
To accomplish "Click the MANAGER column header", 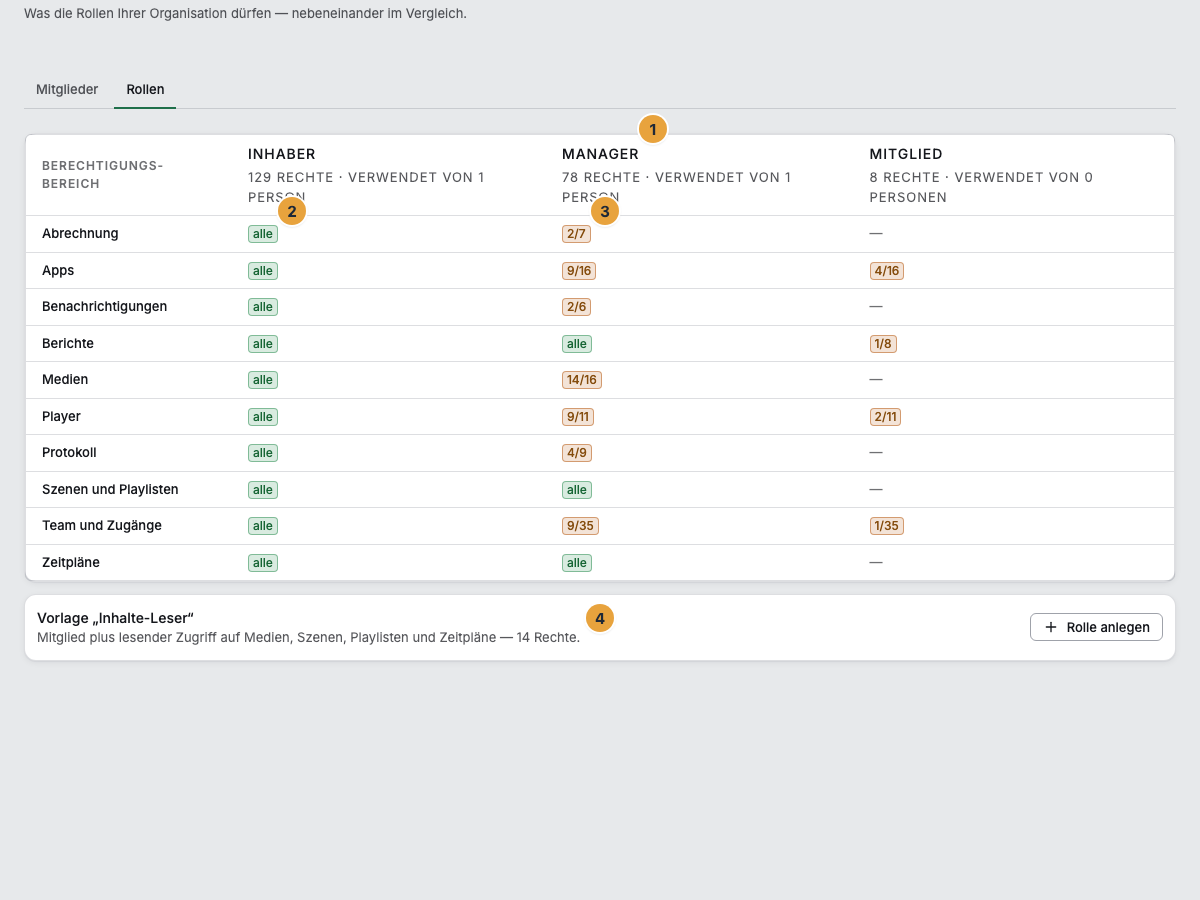I will click(600, 154).
